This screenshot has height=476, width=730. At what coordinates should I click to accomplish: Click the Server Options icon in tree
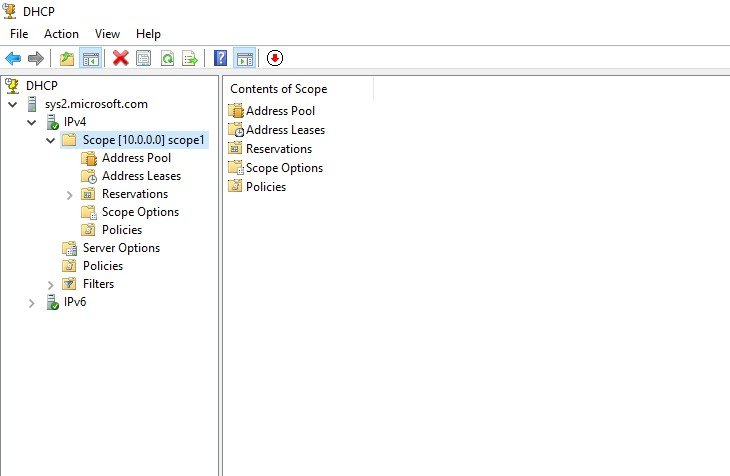click(x=69, y=248)
